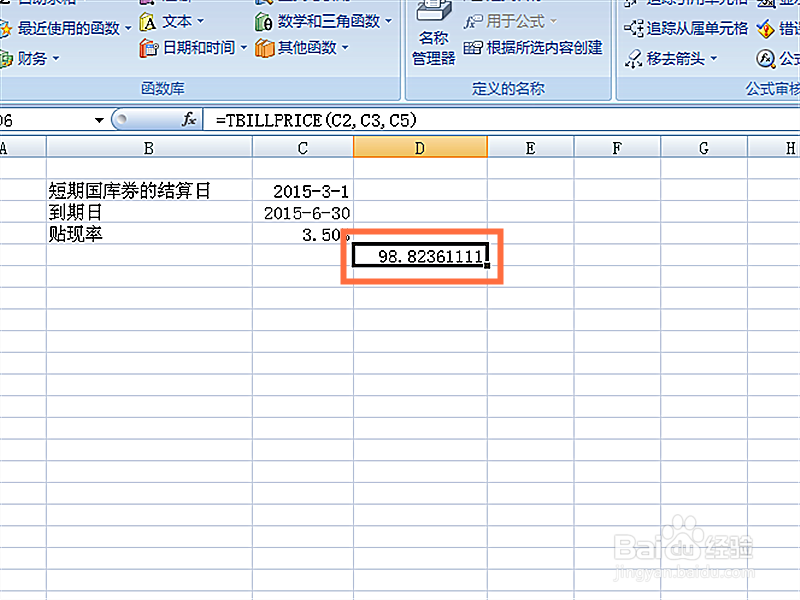The width and height of the screenshot is (800, 600).
Task: Select column D header
Action: pyautogui.click(x=420, y=148)
